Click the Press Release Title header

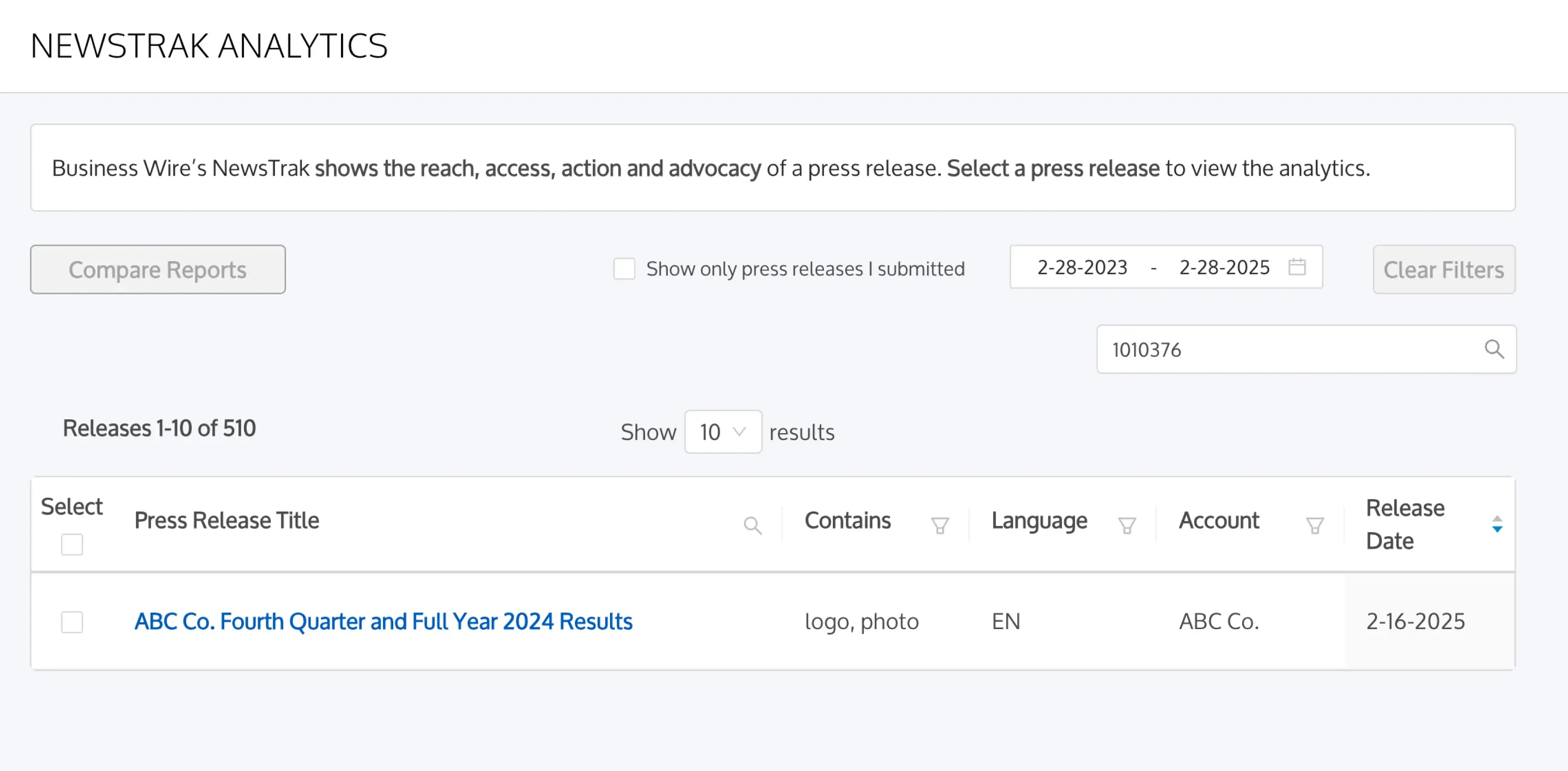(x=226, y=520)
